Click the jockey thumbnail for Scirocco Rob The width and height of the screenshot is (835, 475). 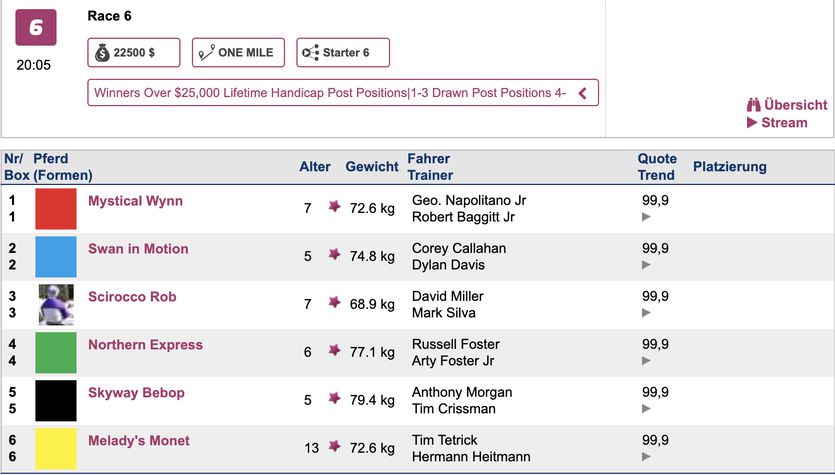pos(56,305)
